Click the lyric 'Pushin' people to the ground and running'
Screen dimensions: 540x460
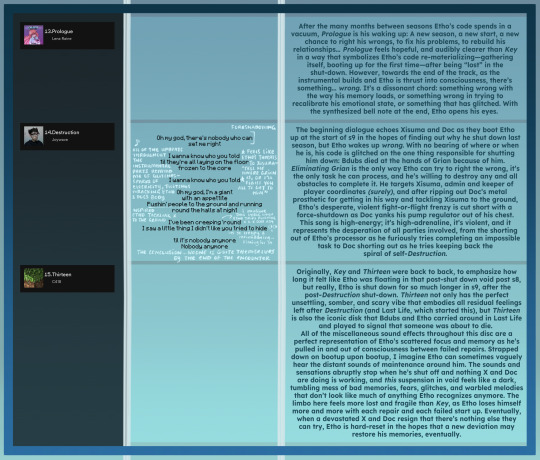[205, 204]
